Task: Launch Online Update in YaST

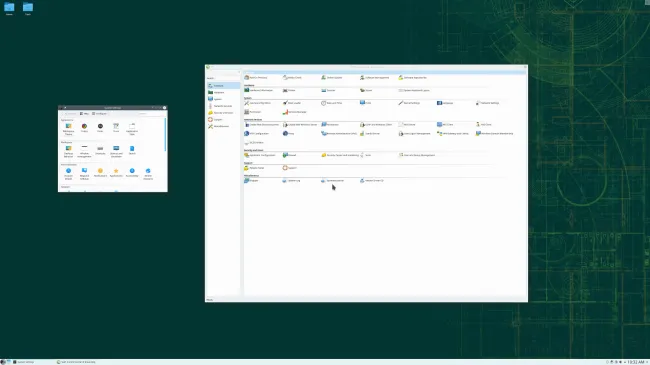Action: pos(332,78)
